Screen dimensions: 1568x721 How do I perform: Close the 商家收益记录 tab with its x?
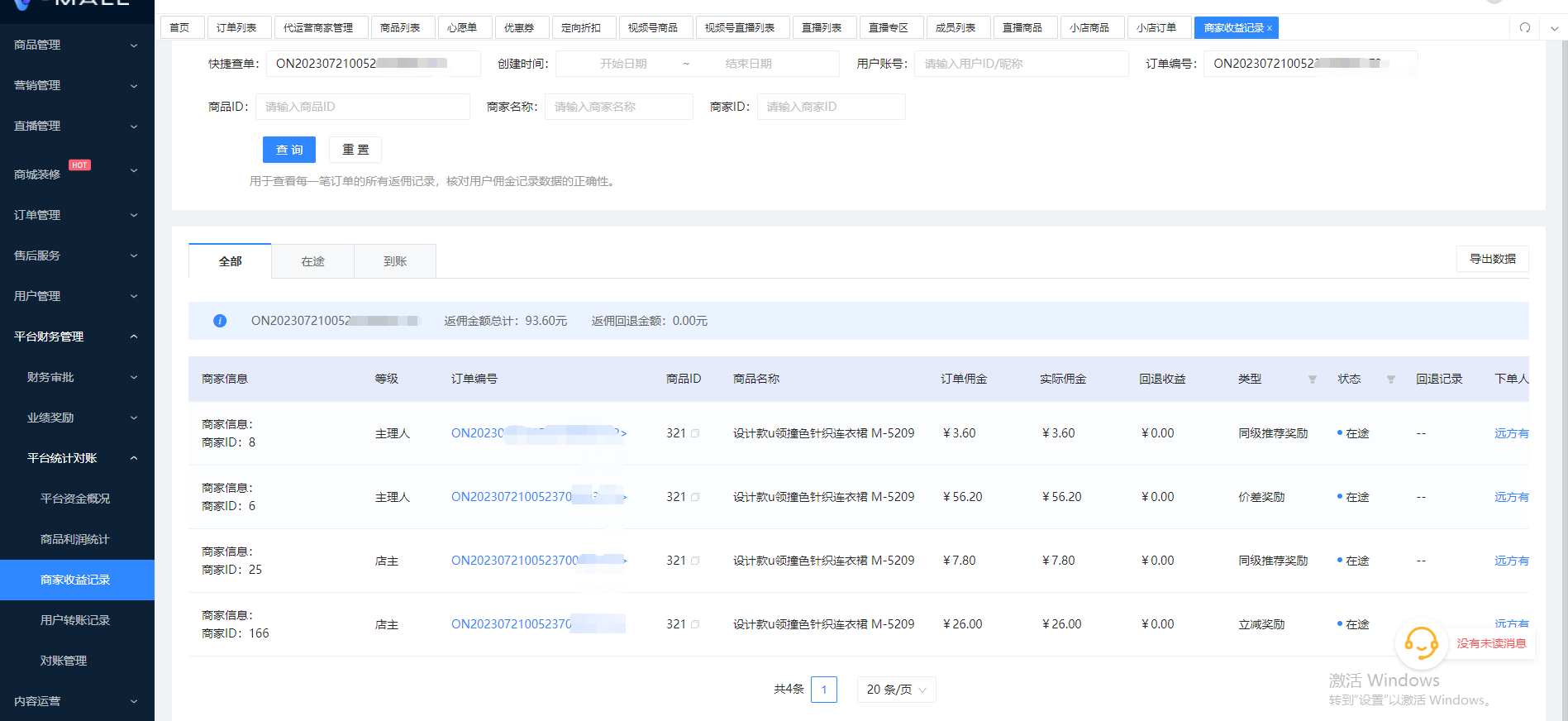[1270, 28]
